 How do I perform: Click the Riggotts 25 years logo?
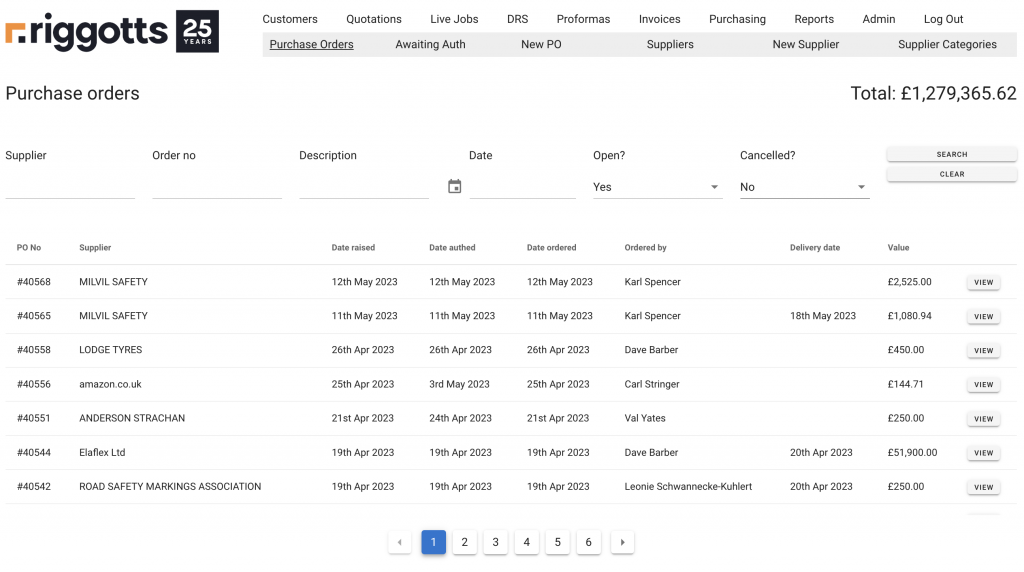tap(112, 32)
